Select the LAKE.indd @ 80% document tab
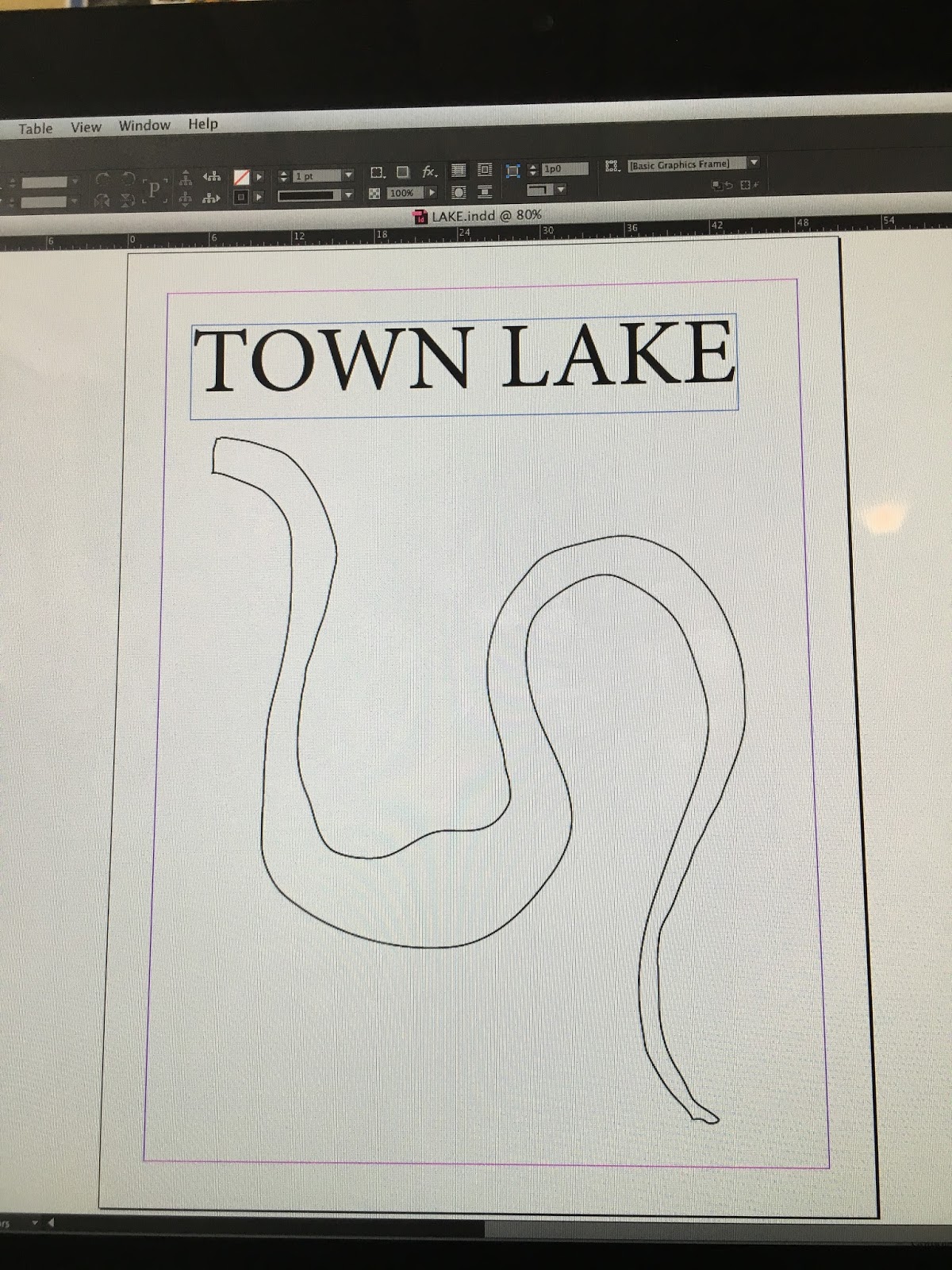This screenshot has height=1270, width=952. pos(478,215)
